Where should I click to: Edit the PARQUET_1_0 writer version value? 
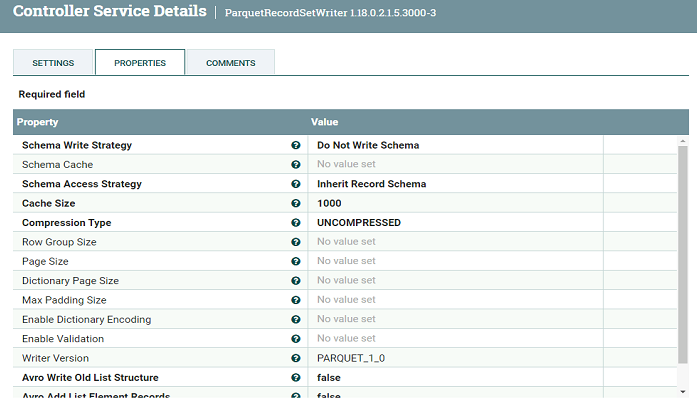tap(455, 358)
